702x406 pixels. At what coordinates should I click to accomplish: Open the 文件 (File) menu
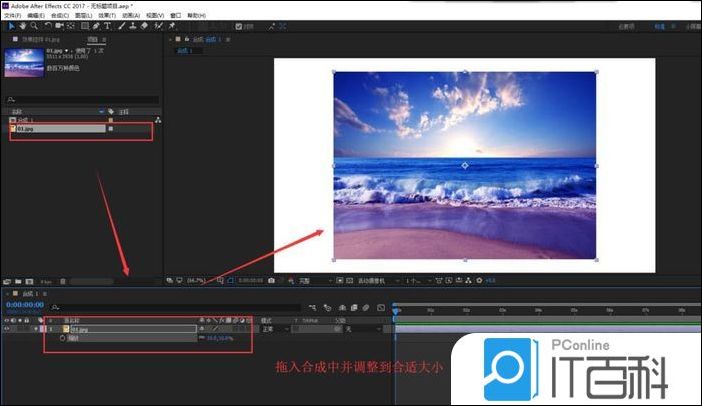[11, 16]
